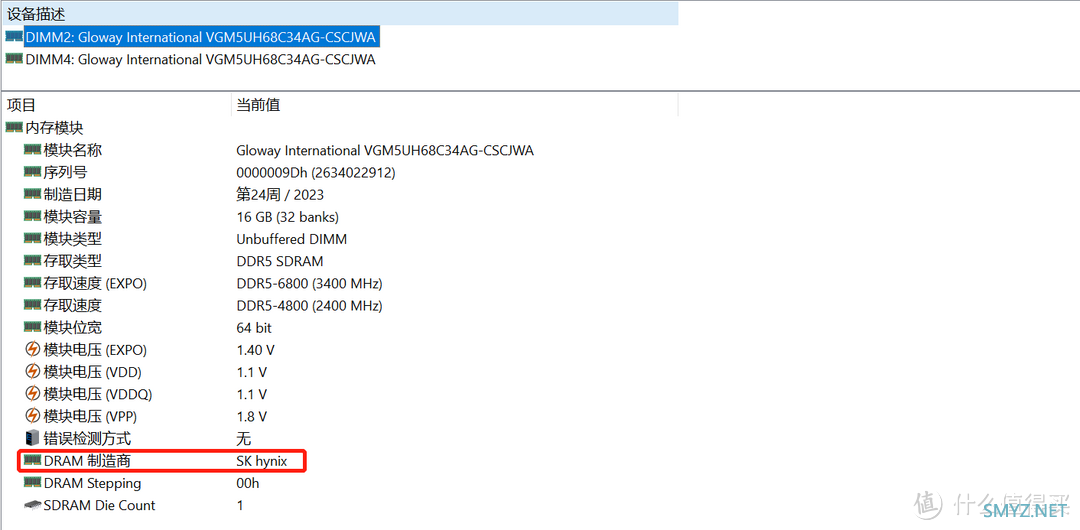The height and width of the screenshot is (530, 1080).
Task: Select the 模块电压 (VPP) row label
Action: point(92,416)
